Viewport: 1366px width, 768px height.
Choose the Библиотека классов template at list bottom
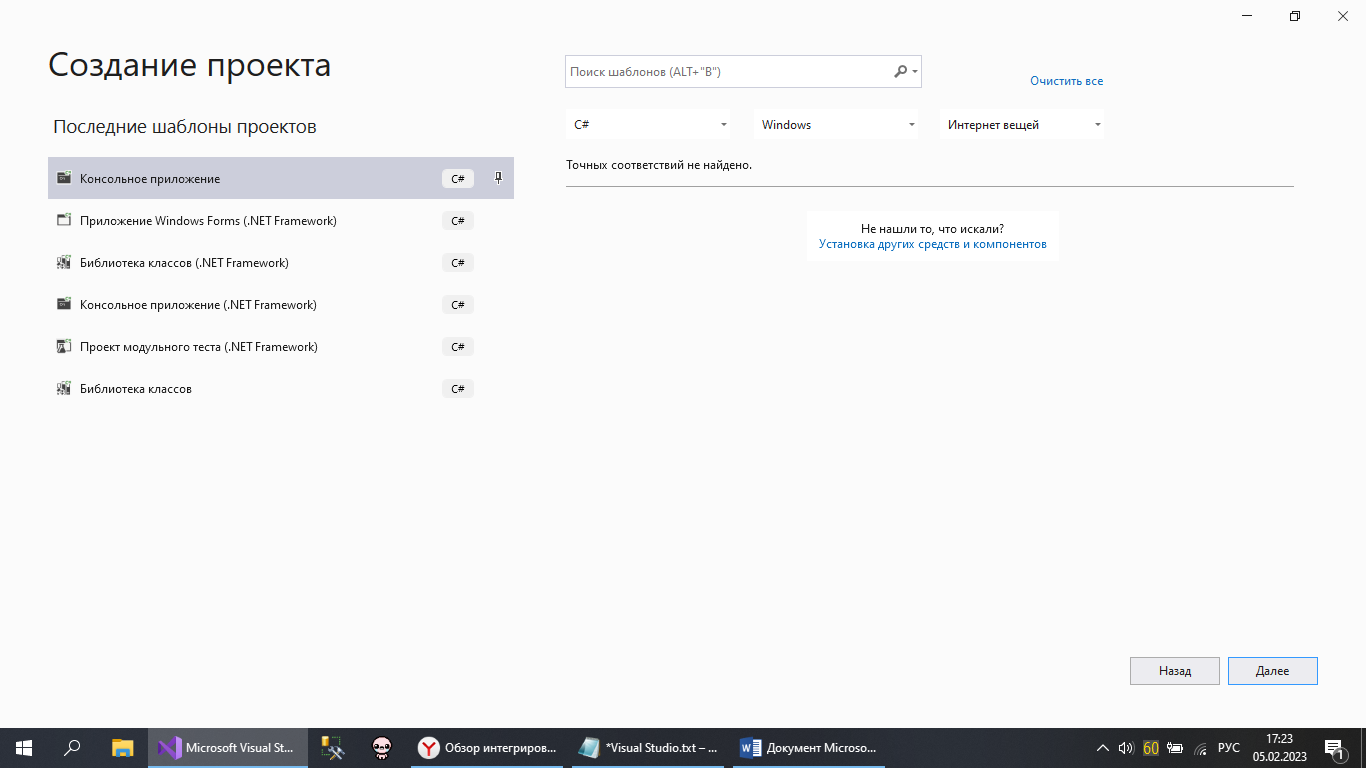(x=136, y=389)
